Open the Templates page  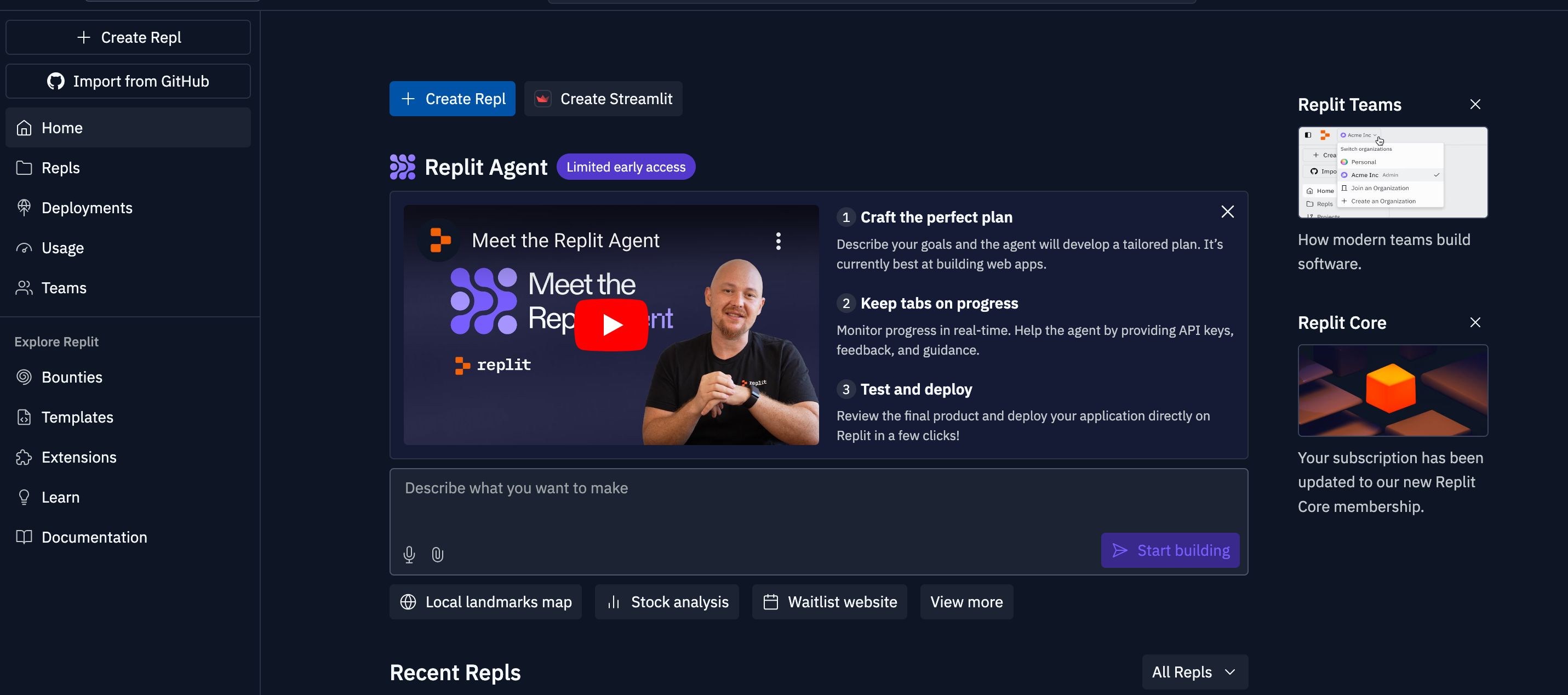coord(128,417)
